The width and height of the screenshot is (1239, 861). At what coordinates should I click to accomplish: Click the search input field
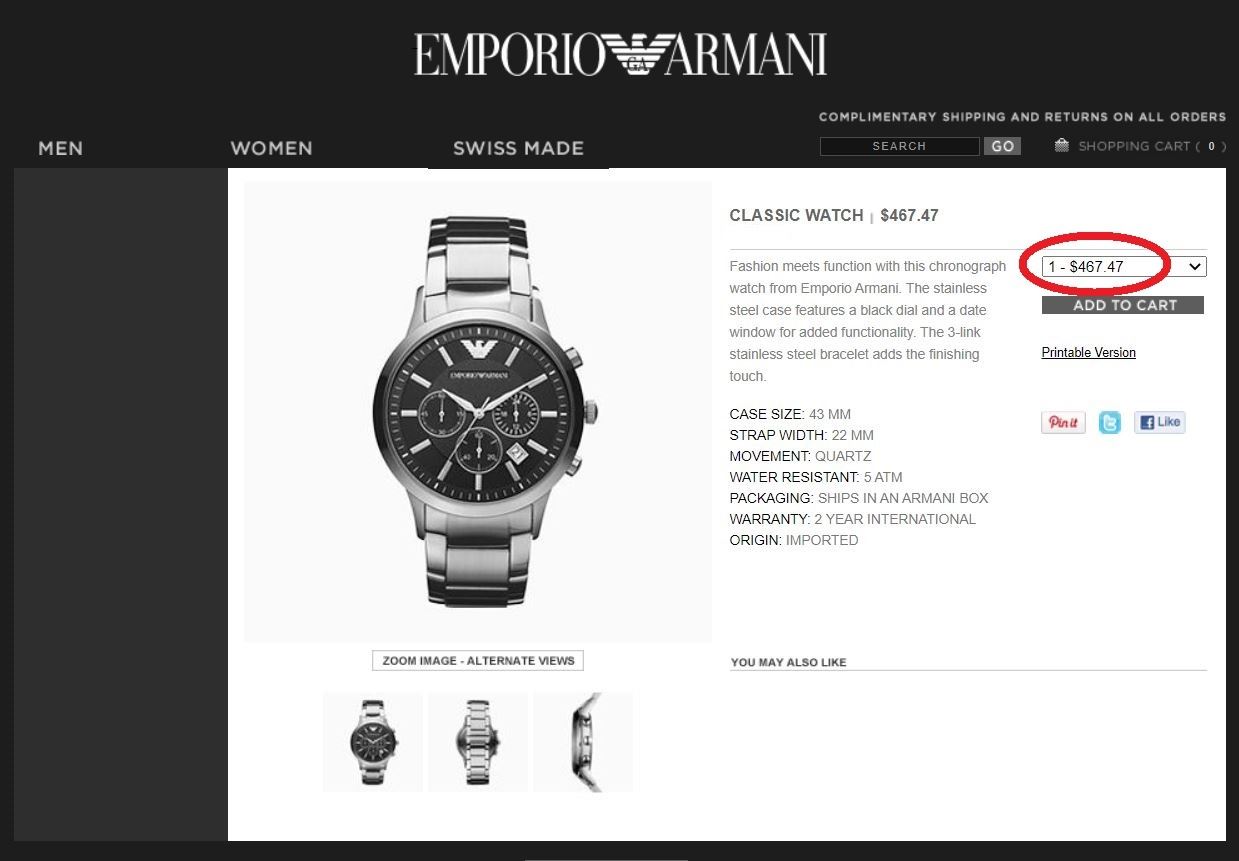(x=899, y=146)
